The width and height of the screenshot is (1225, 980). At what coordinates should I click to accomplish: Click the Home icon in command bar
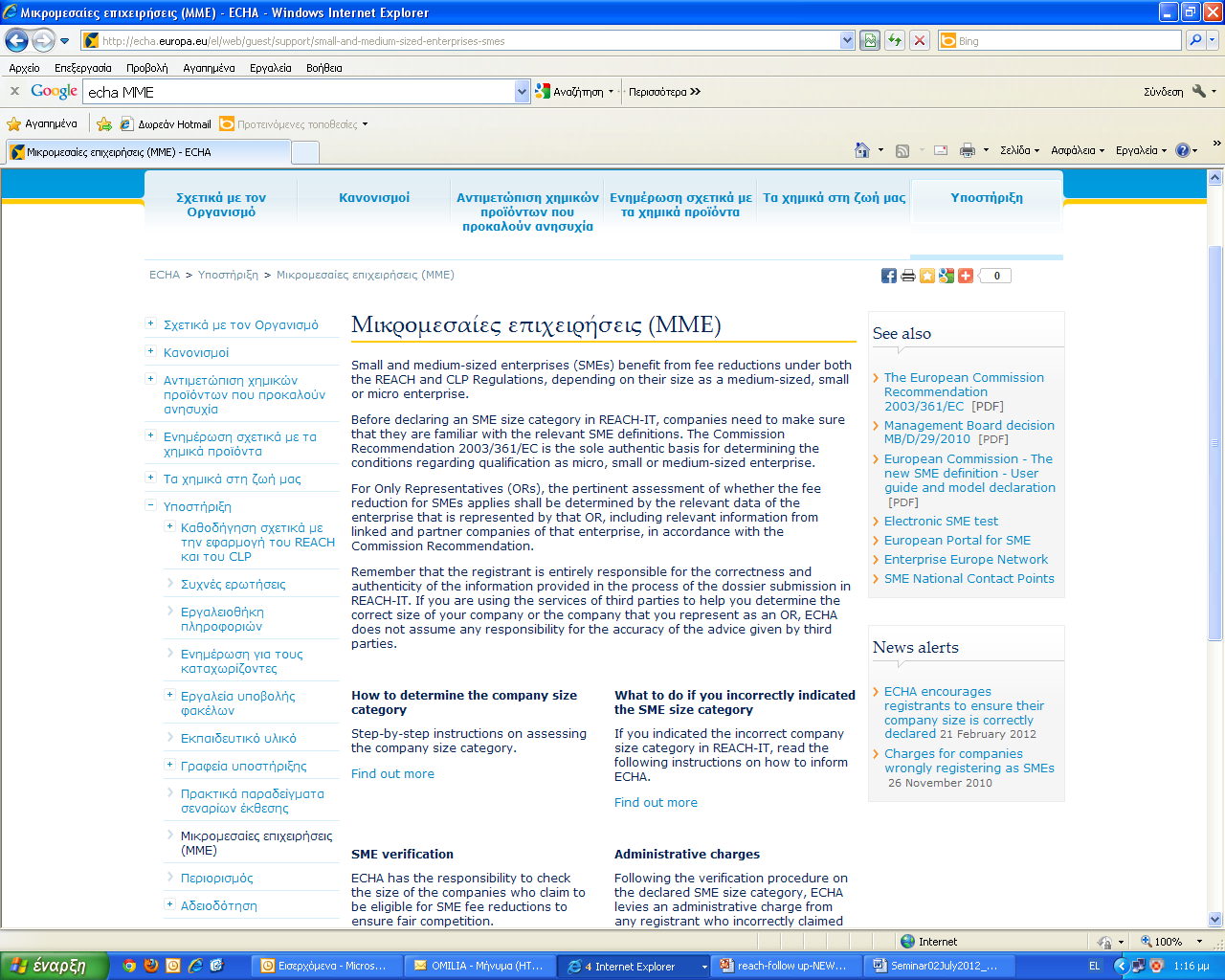862,150
